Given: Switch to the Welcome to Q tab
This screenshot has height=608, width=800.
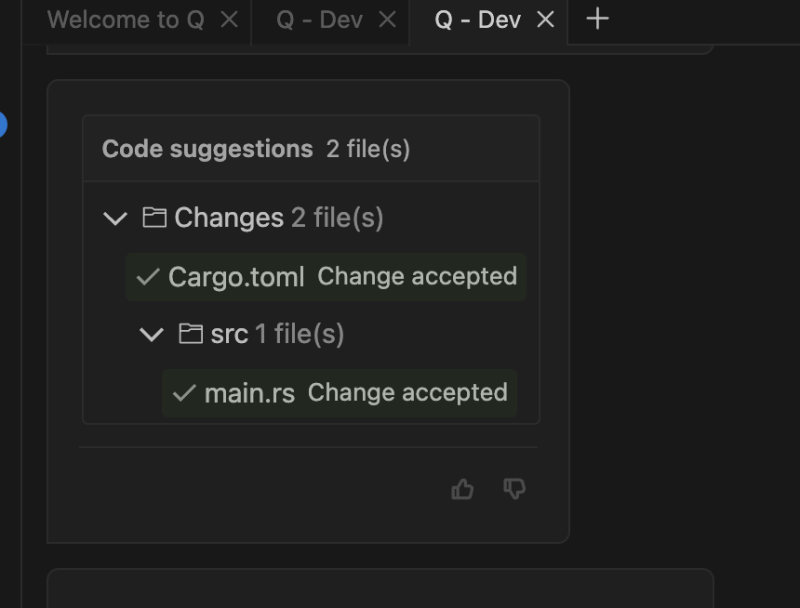Looking at the screenshot, I should pyautogui.click(x=125, y=20).
